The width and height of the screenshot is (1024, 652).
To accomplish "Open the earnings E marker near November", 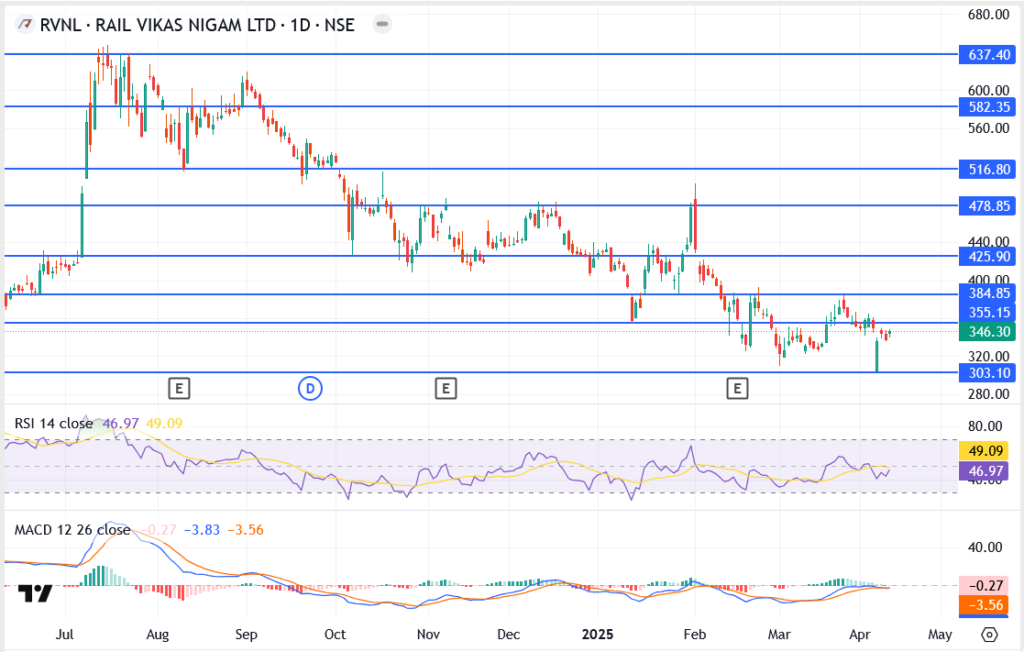I will pyautogui.click(x=445, y=387).
